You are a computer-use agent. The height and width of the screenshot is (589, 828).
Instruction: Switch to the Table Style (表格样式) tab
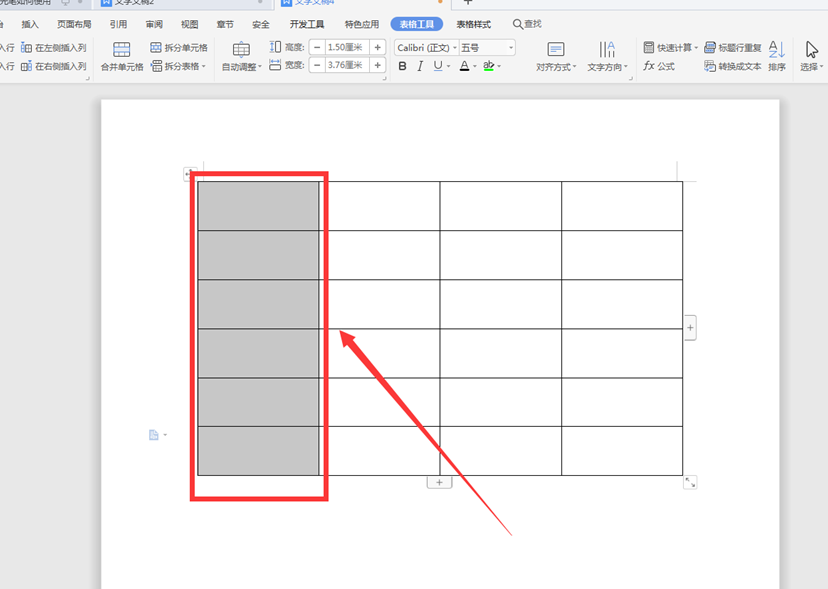(474, 24)
